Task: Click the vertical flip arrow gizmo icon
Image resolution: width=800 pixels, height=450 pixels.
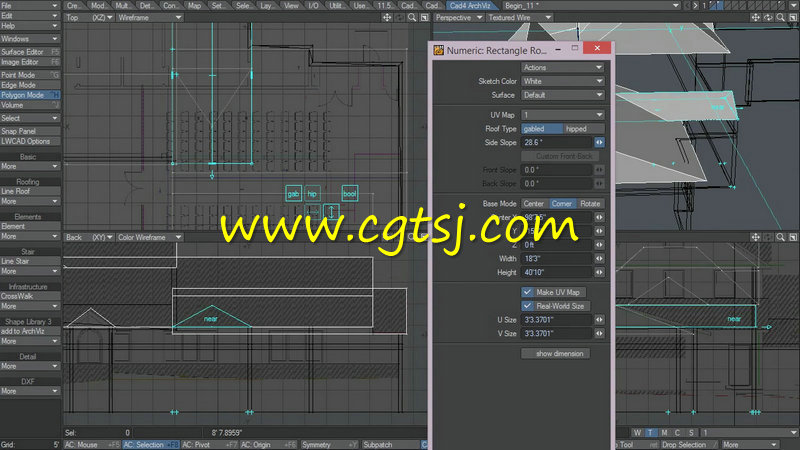Action: tap(331, 212)
